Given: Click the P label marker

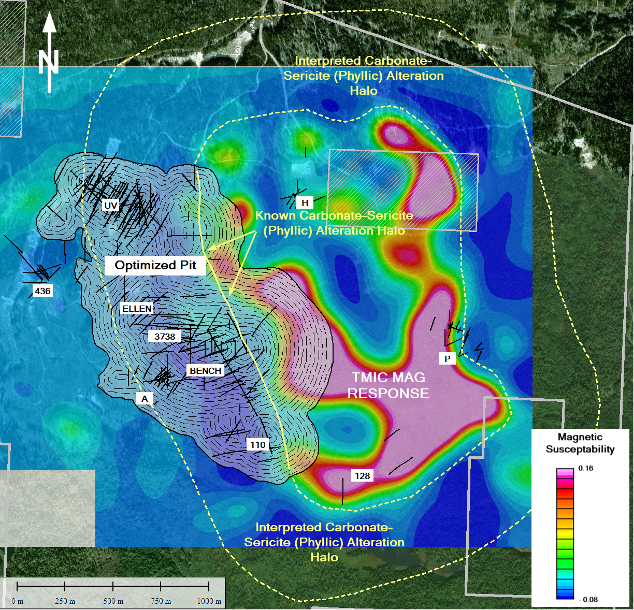Looking at the screenshot, I should 448,358.
